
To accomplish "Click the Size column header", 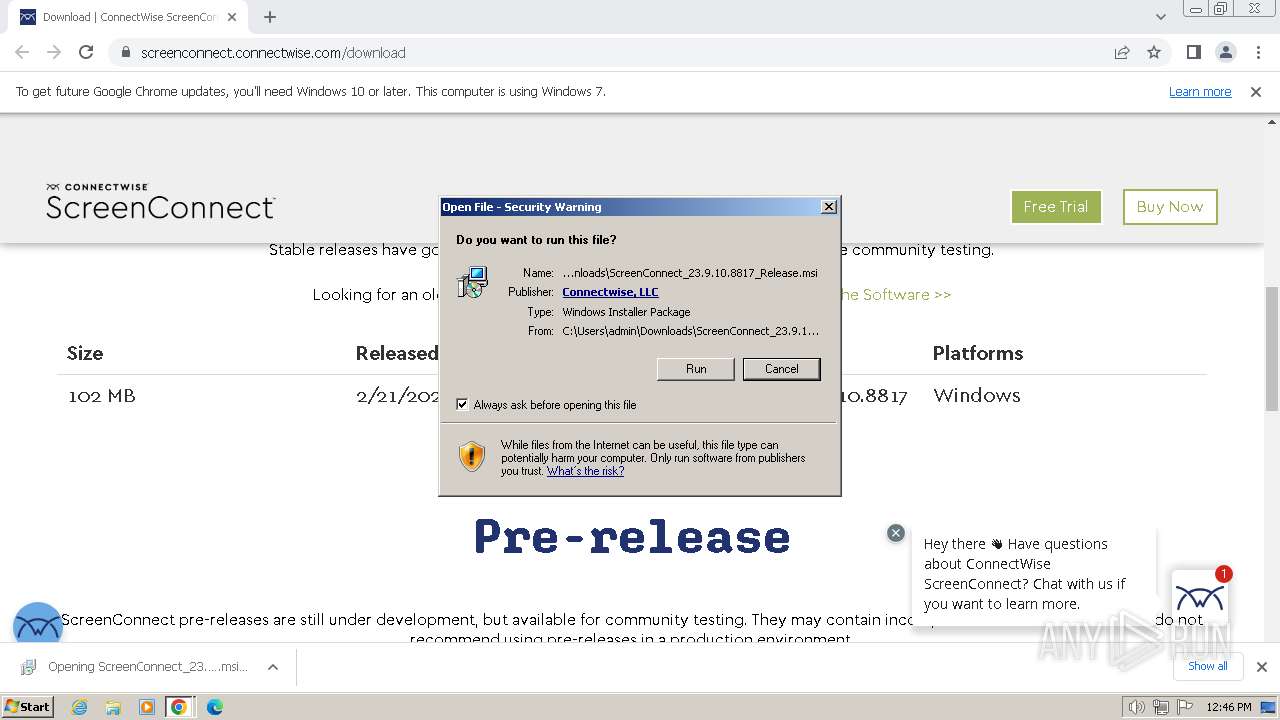I will click(x=85, y=353).
